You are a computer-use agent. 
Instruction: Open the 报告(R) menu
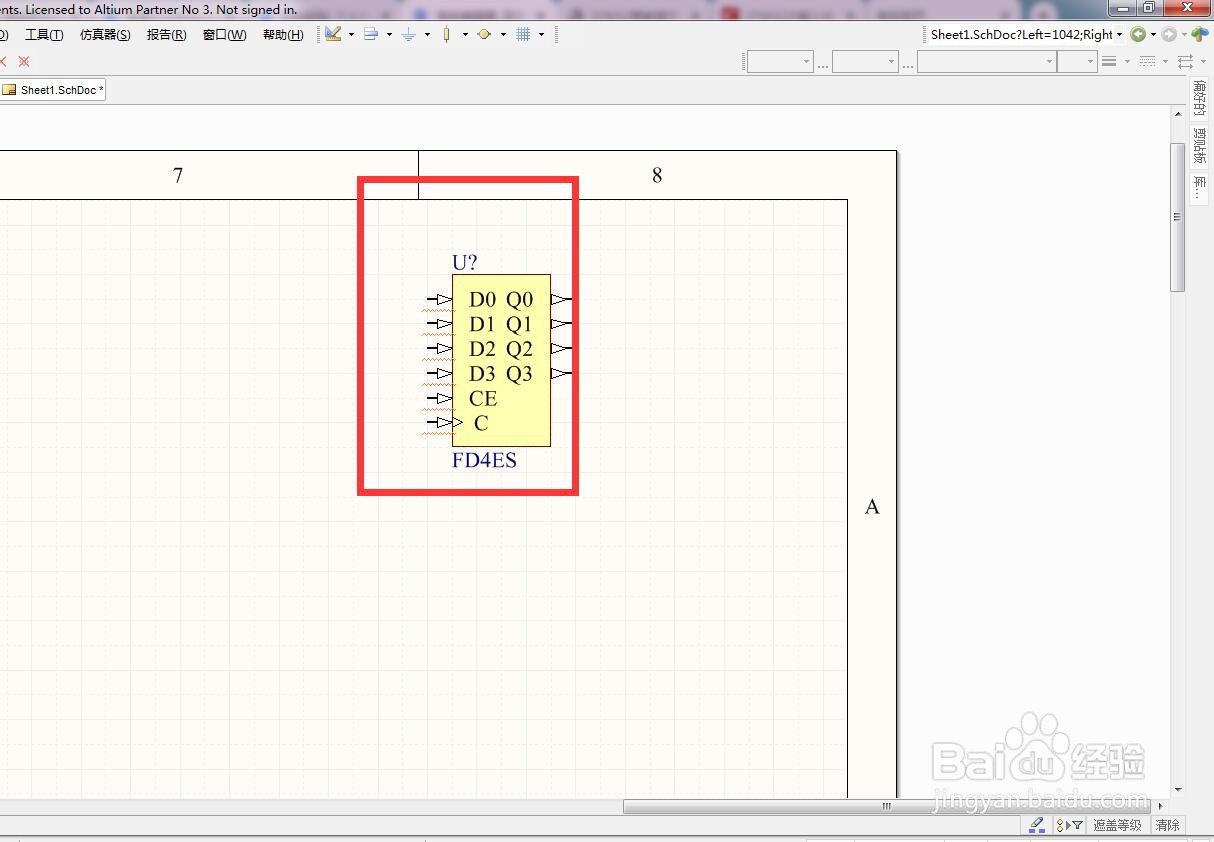tap(166, 35)
